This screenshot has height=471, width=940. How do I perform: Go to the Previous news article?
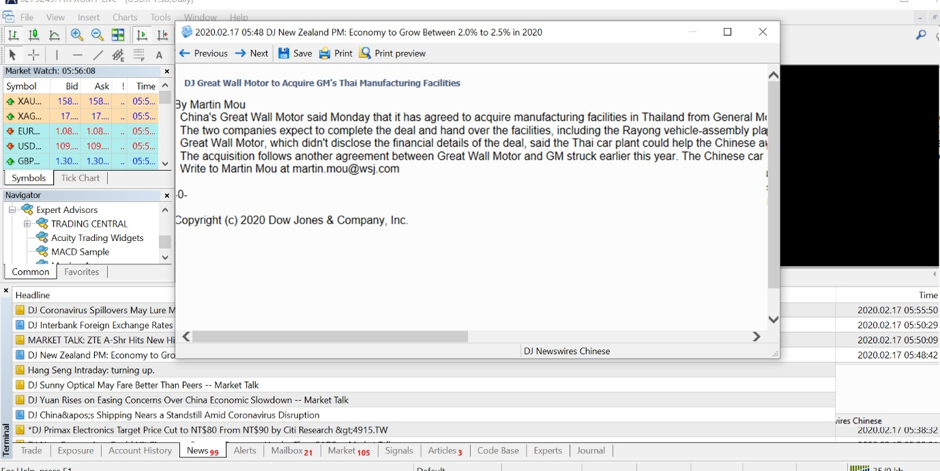[x=203, y=53]
